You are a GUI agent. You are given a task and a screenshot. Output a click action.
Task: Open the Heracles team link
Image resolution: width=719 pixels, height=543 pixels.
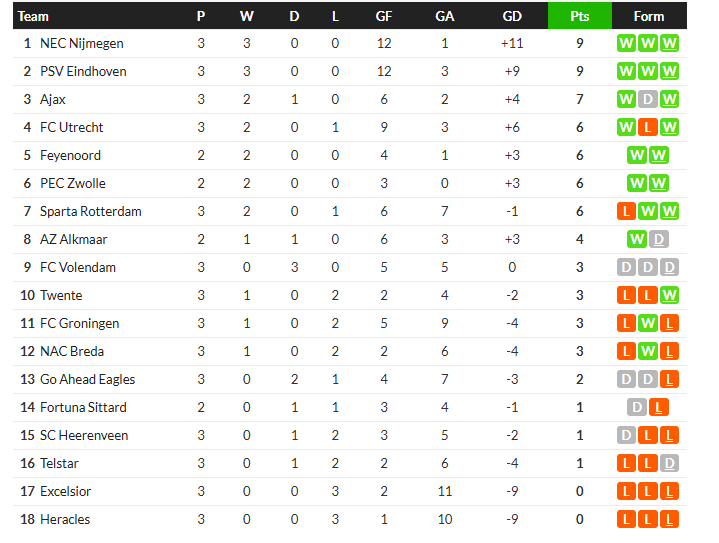tap(65, 519)
